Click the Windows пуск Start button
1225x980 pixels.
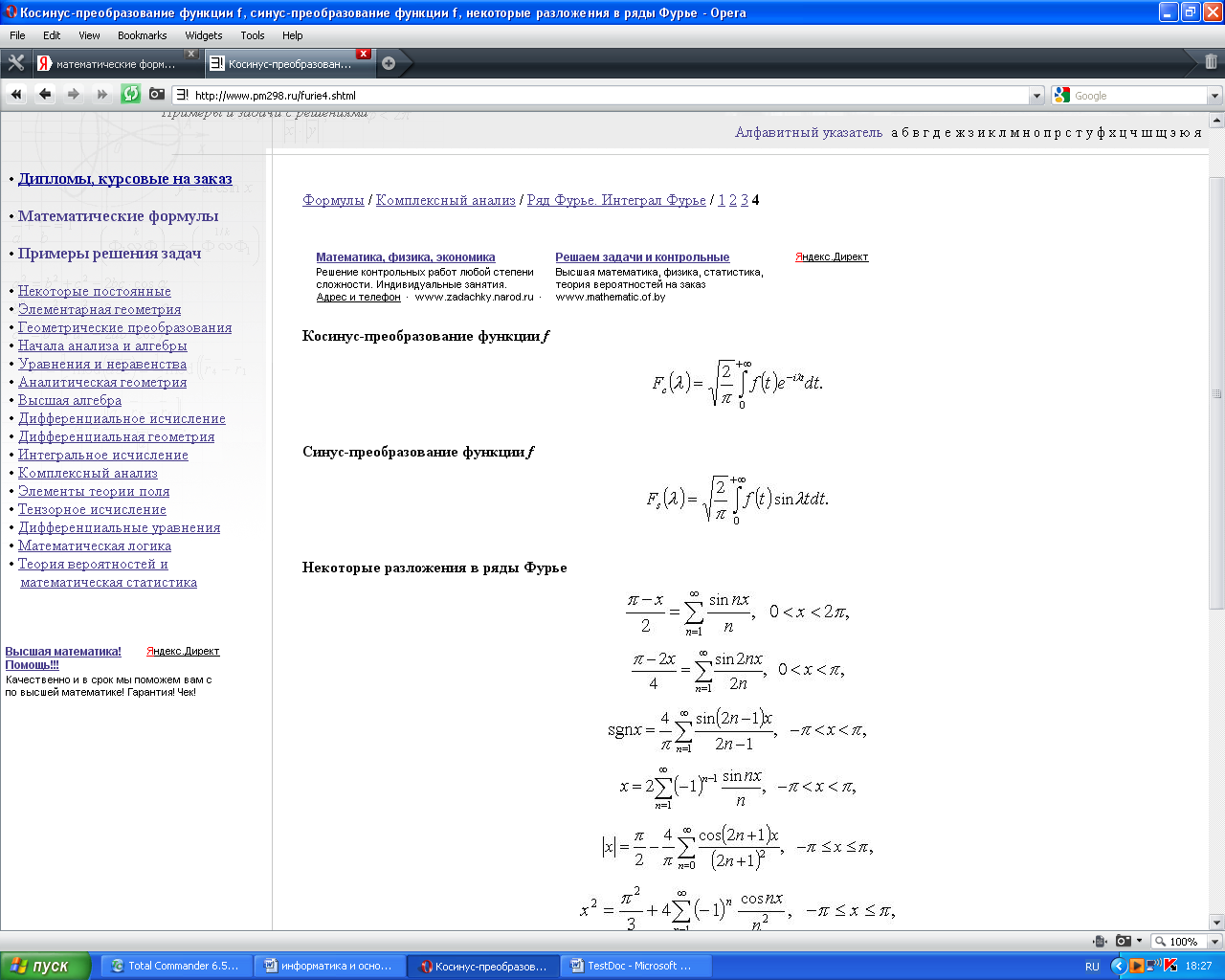click(x=45, y=966)
